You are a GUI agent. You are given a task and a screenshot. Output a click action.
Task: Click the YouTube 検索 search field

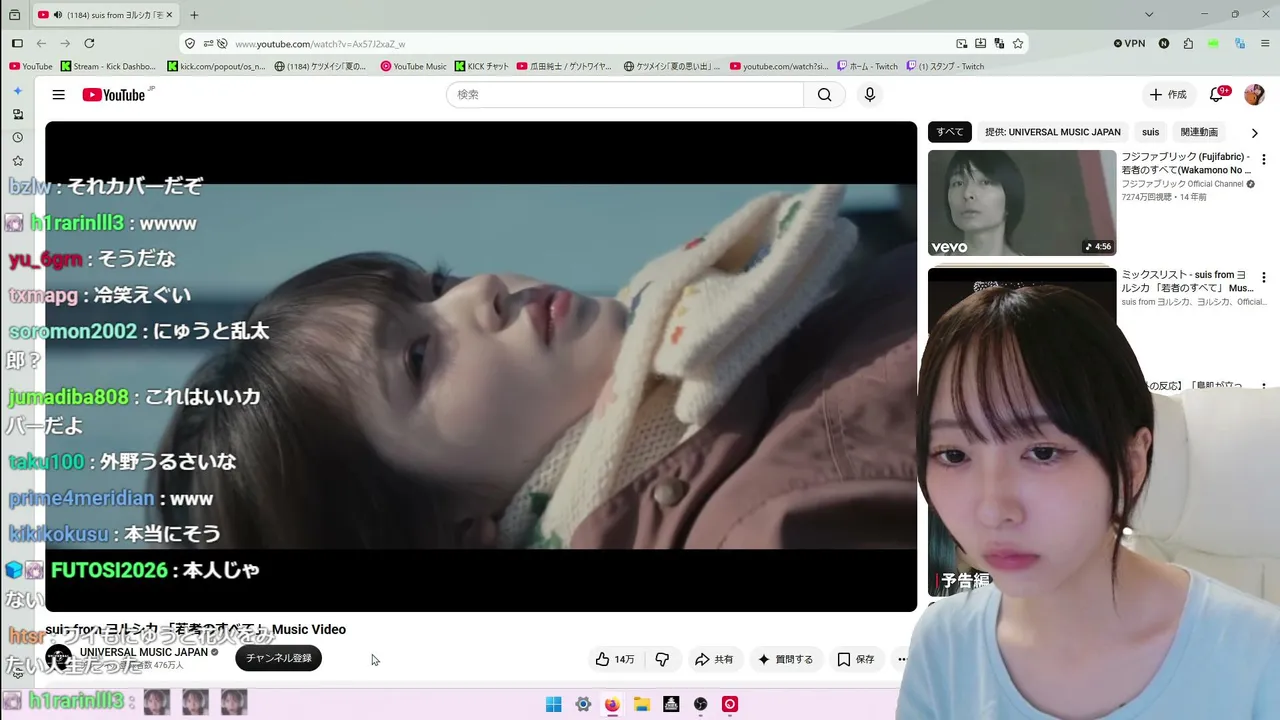click(625, 95)
